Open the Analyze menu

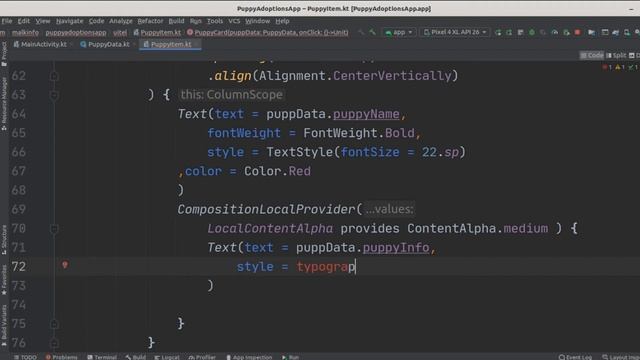tap(121, 21)
